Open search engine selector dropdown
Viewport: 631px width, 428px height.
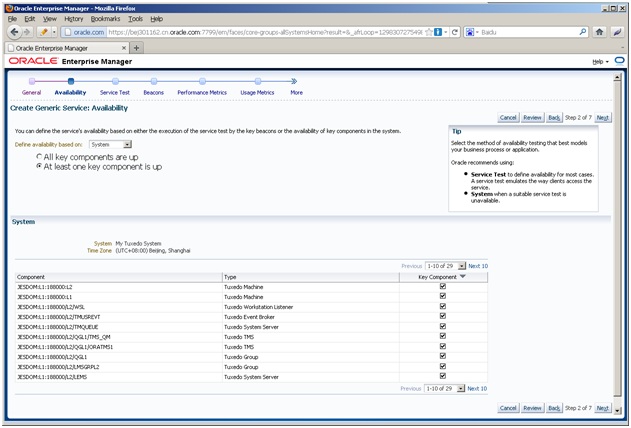tap(477, 32)
